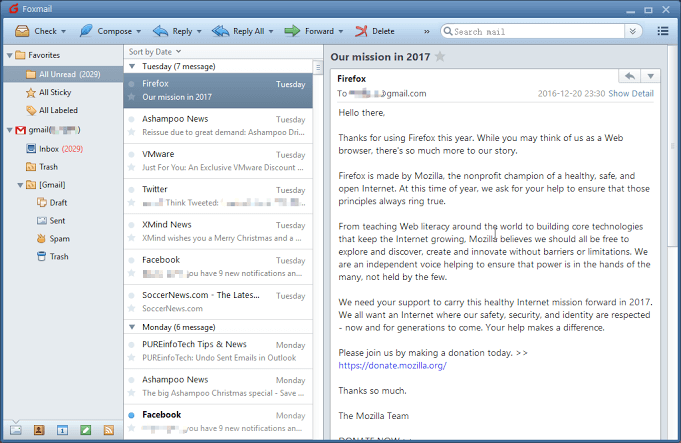This screenshot has width=681, height=443.
Task: Open the RSS feed icon in bottom bar
Action: click(109, 430)
